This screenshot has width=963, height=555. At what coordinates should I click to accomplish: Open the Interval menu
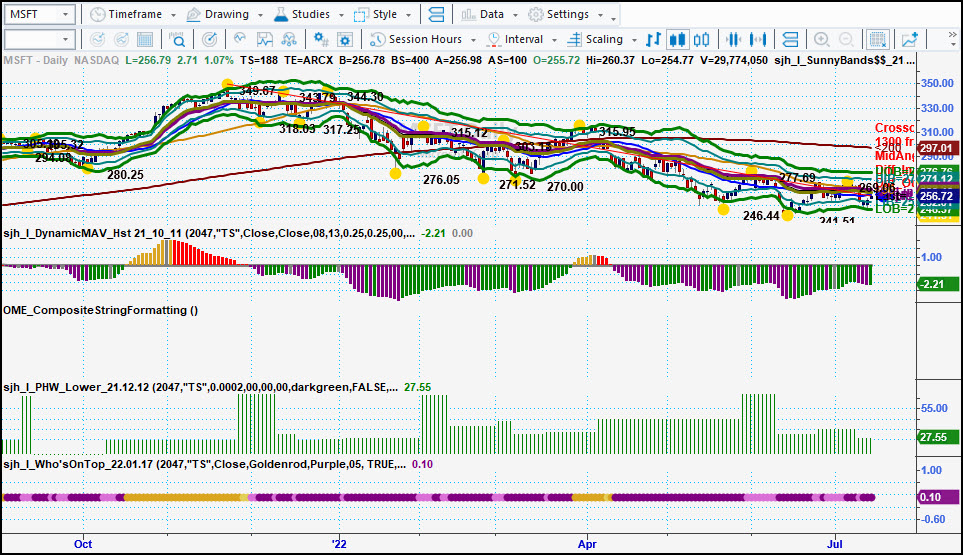click(522, 39)
